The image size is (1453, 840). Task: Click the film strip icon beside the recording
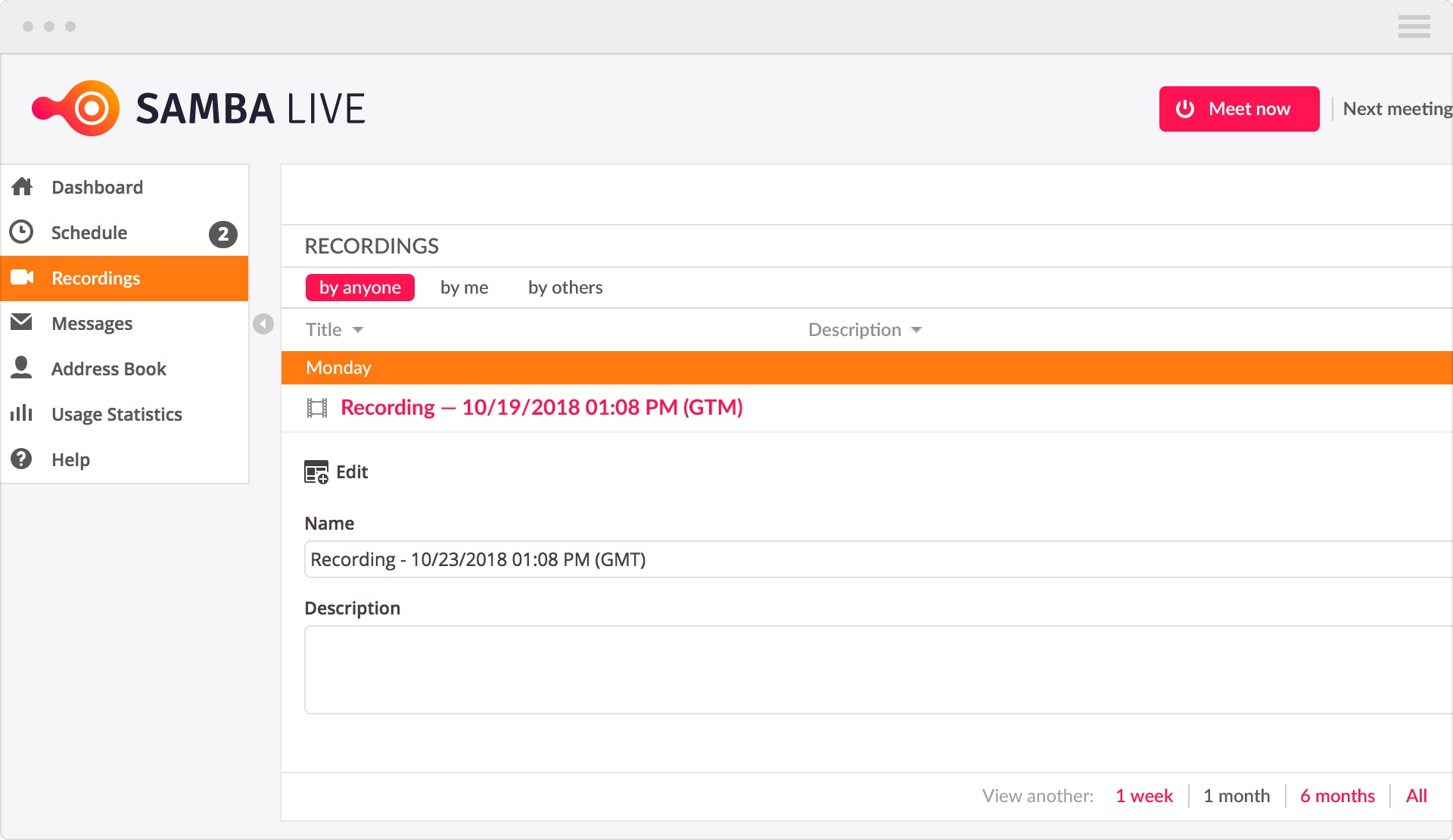tap(317, 408)
